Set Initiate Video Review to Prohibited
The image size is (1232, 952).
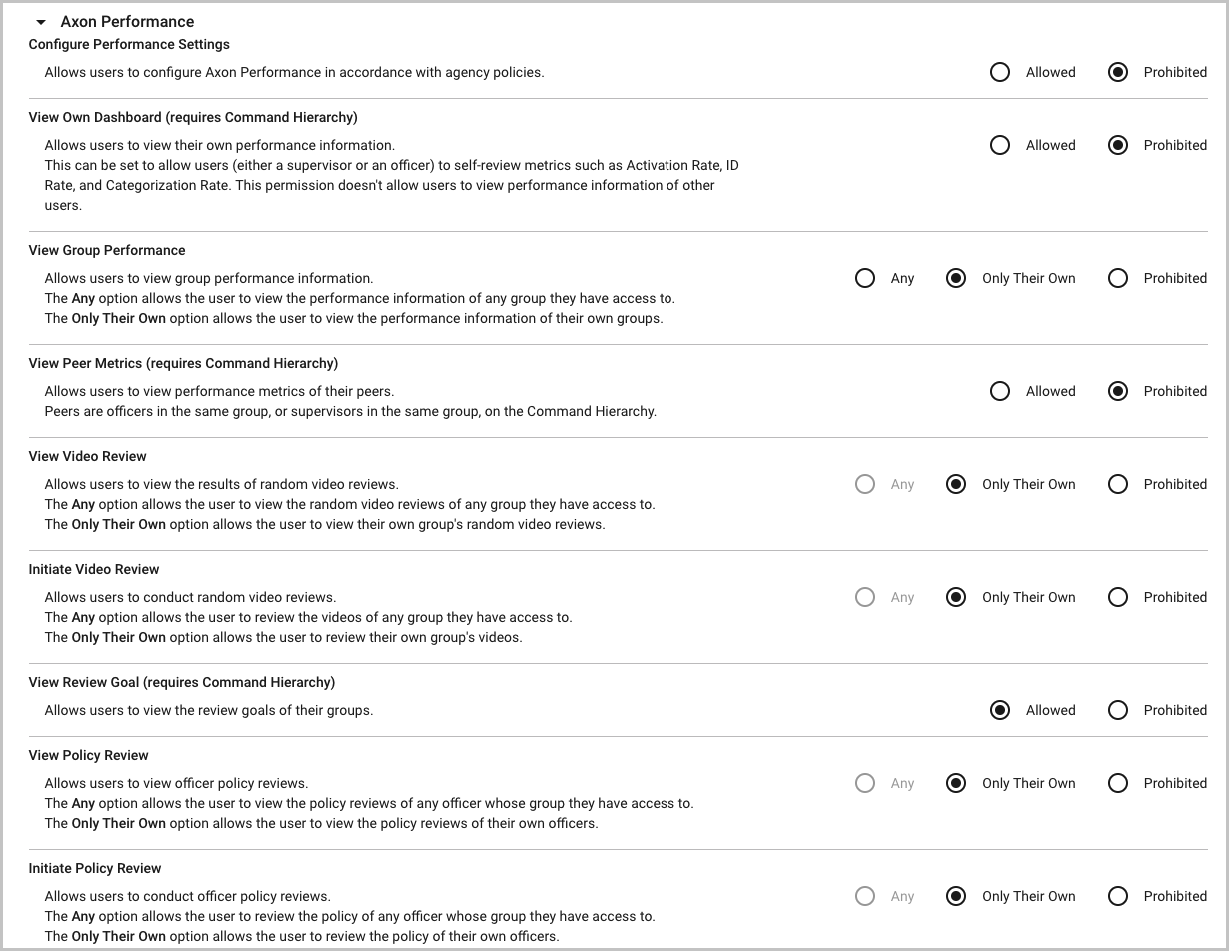1118,597
